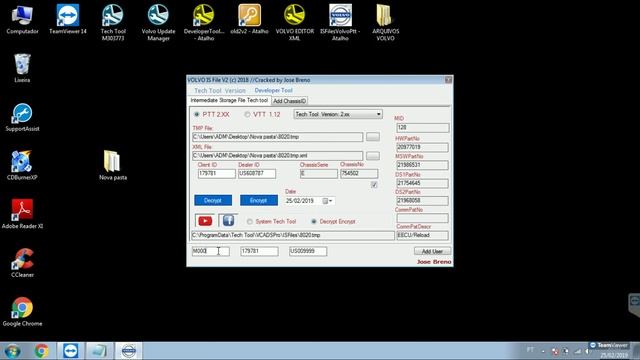The image size is (640, 360).
Task: Switch to Intermediate Storage File Tech tool tab
Action: click(229, 100)
